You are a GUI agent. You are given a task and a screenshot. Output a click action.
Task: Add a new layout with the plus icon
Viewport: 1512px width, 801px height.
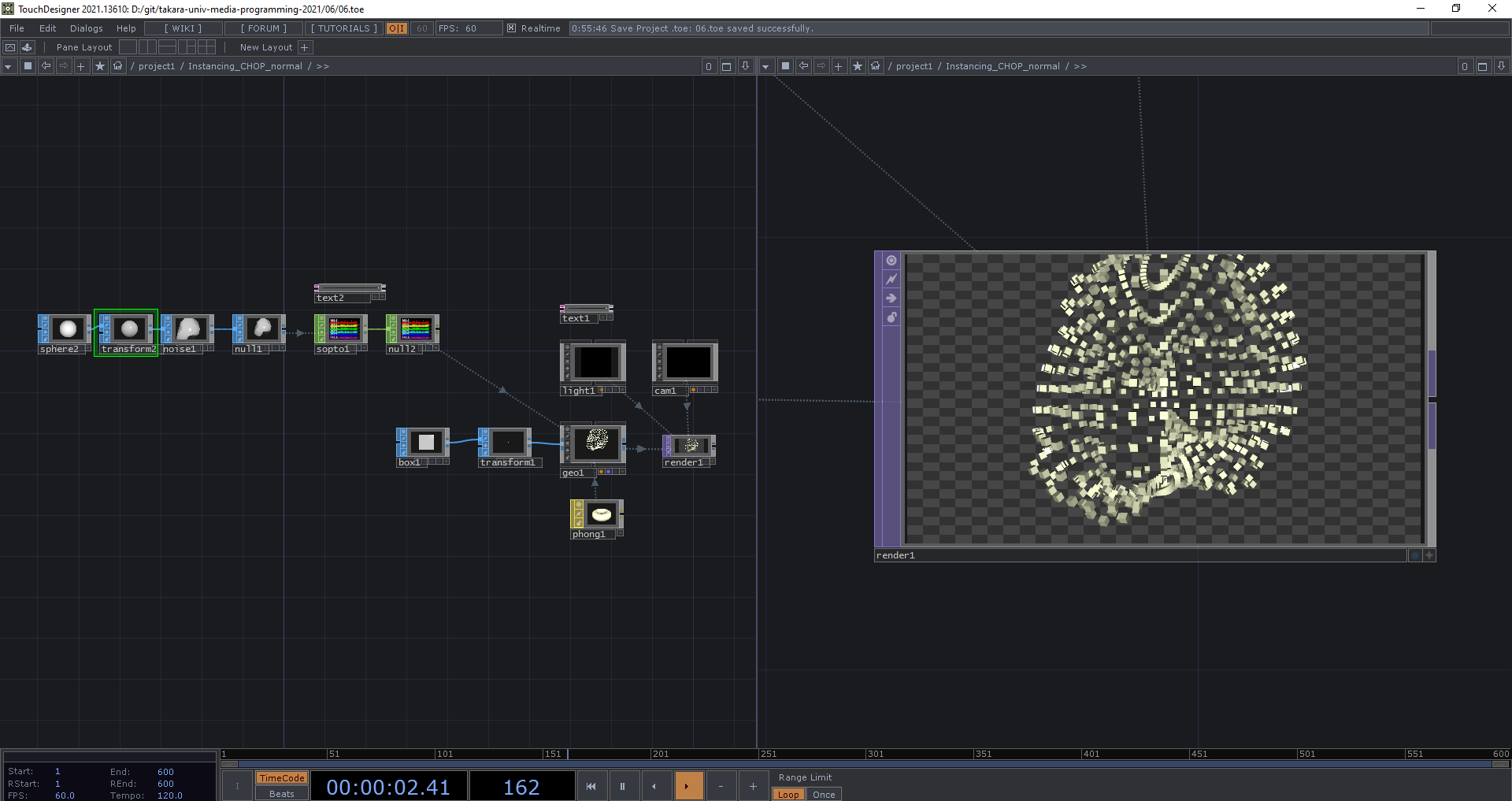point(305,47)
